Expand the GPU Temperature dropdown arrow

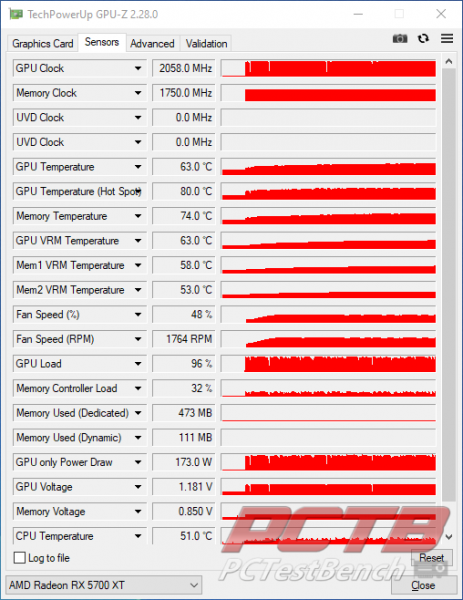138,167
